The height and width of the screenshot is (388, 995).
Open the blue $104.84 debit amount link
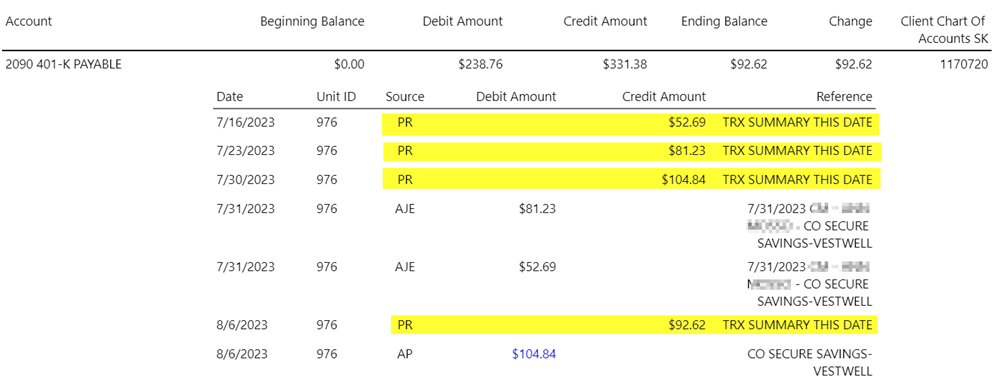pyautogui.click(x=534, y=354)
